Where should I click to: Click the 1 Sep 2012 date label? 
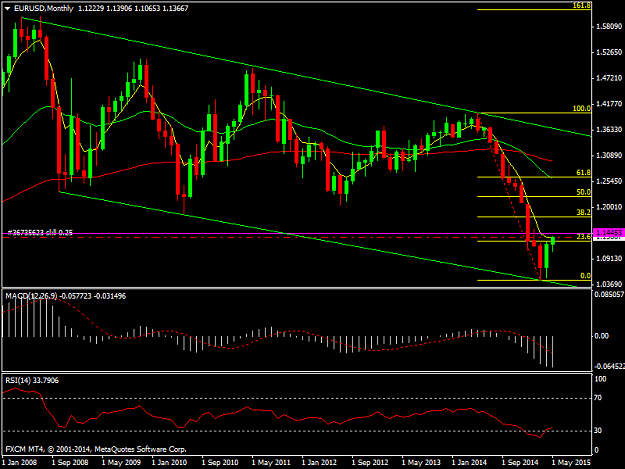[x=370, y=463]
